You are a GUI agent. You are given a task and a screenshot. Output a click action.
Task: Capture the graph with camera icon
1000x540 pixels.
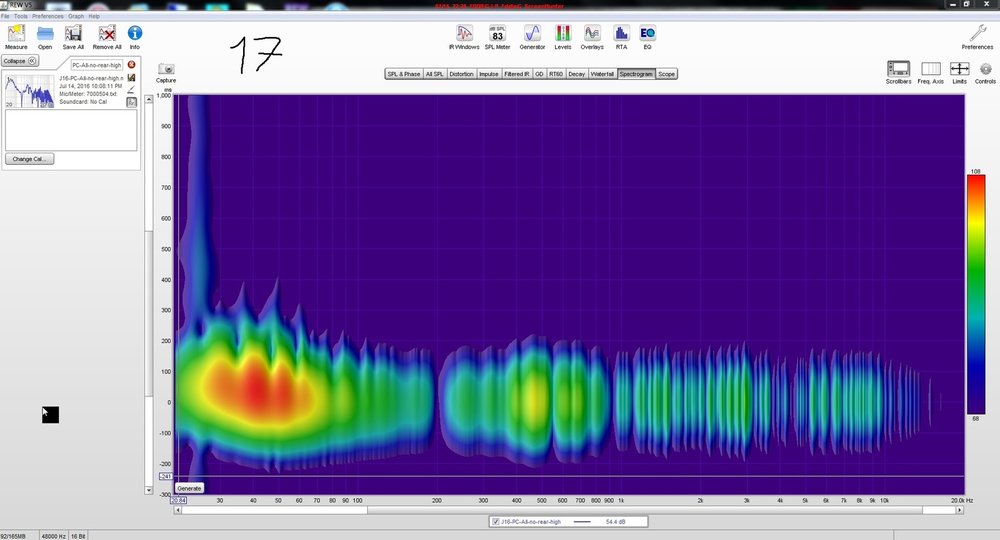(166, 72)
